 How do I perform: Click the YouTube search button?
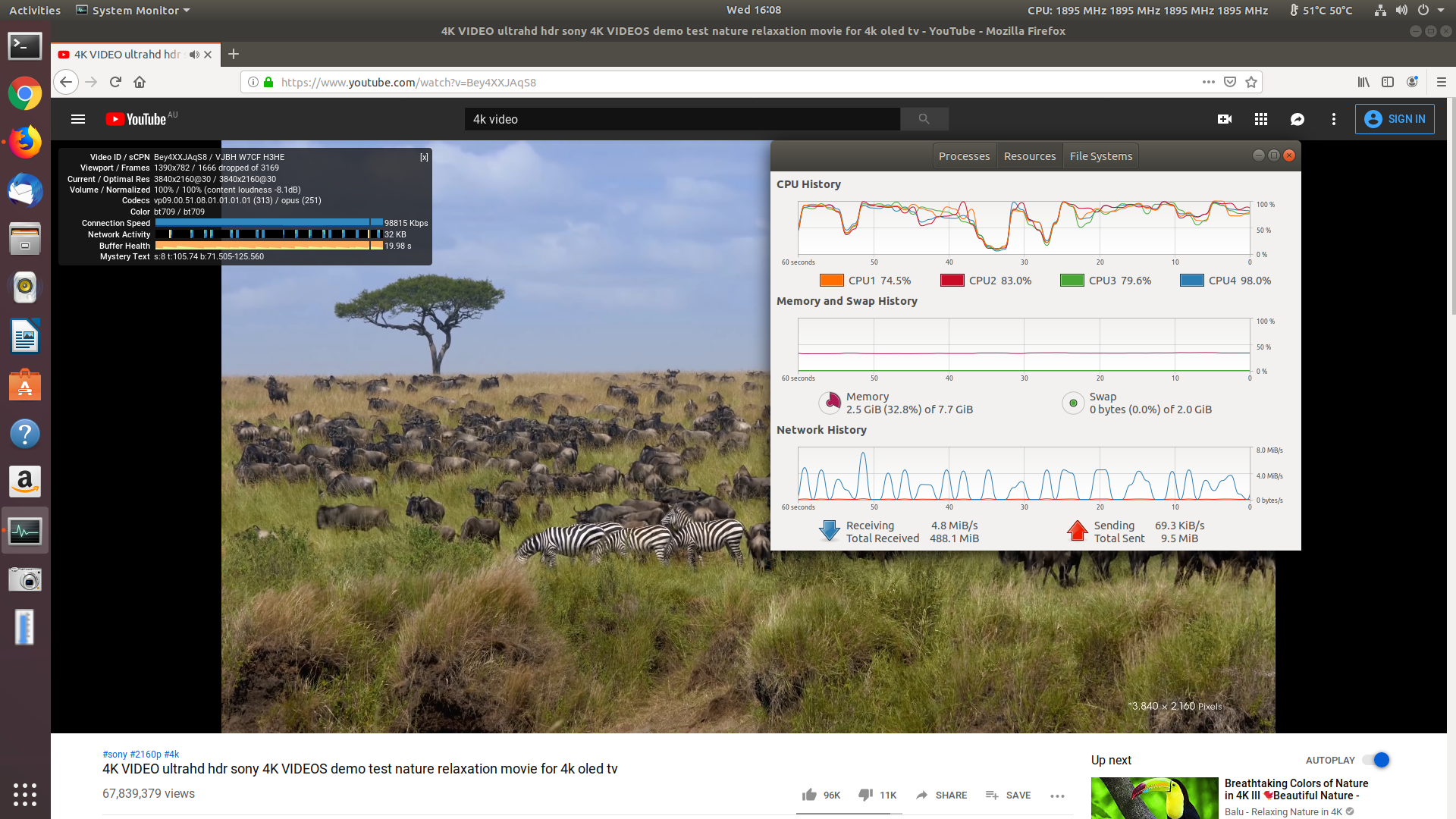click(x=924, y=119)
